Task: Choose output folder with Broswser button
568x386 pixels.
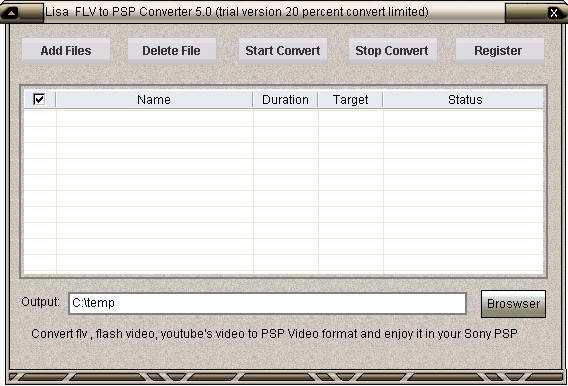Action: pos(513,304)
